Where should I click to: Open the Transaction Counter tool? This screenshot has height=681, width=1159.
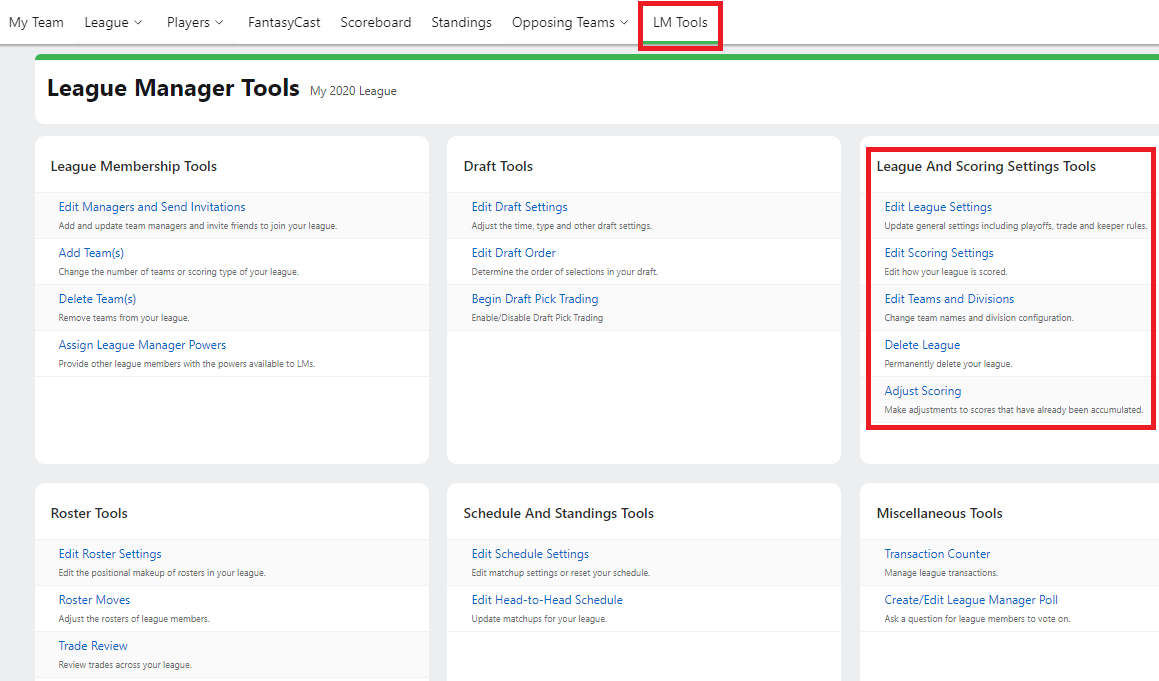937,554
